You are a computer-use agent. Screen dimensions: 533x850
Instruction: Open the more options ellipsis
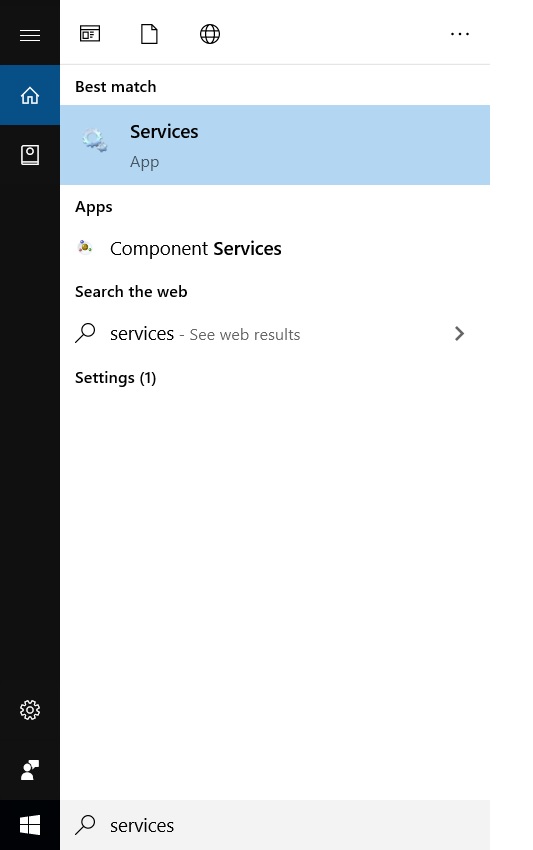460,34
